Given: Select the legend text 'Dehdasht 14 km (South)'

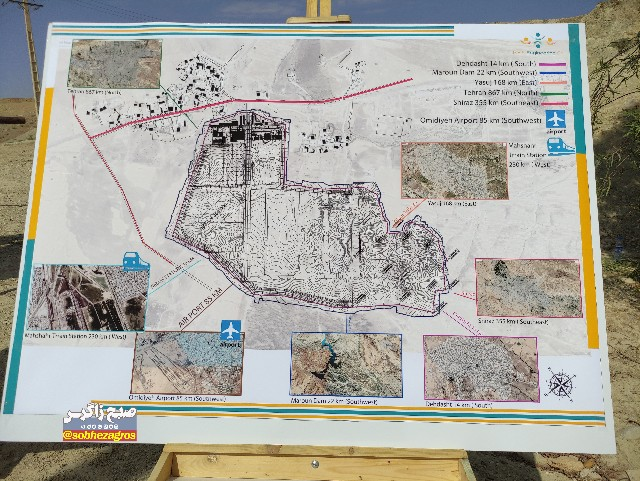Looking at the screenshot, I should [497, 64].
